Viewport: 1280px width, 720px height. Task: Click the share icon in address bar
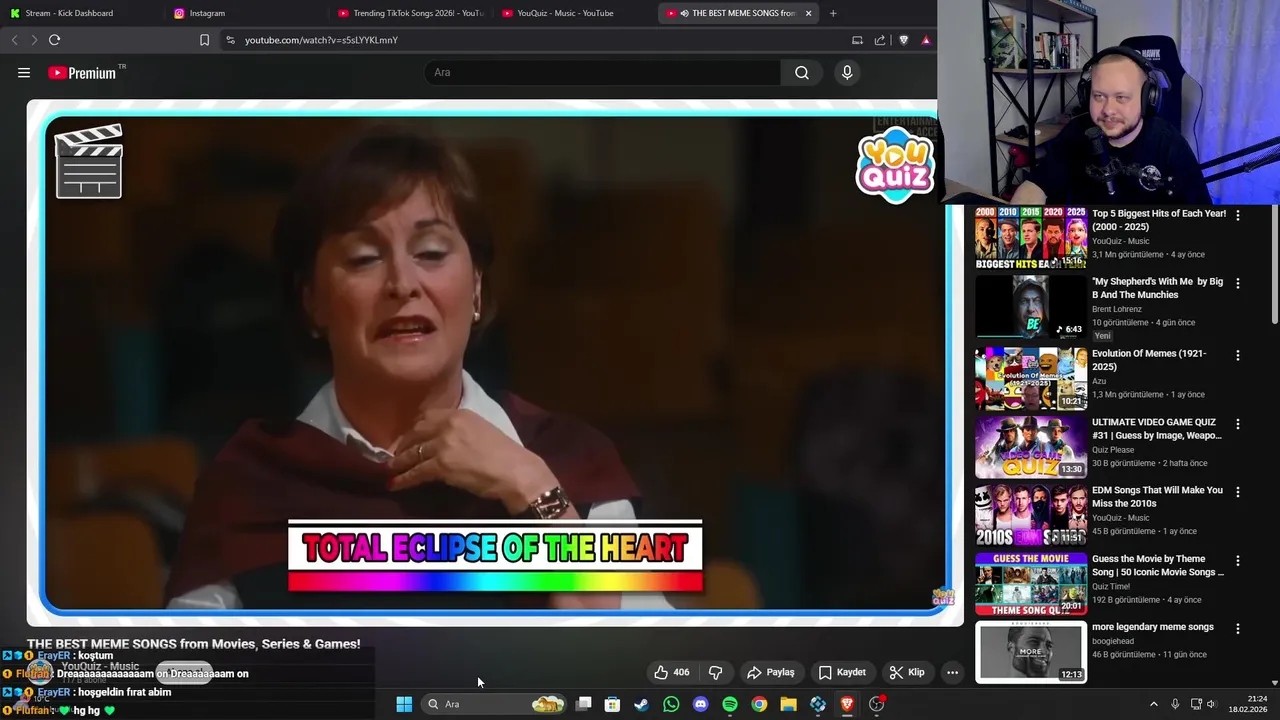coord(880,40)
